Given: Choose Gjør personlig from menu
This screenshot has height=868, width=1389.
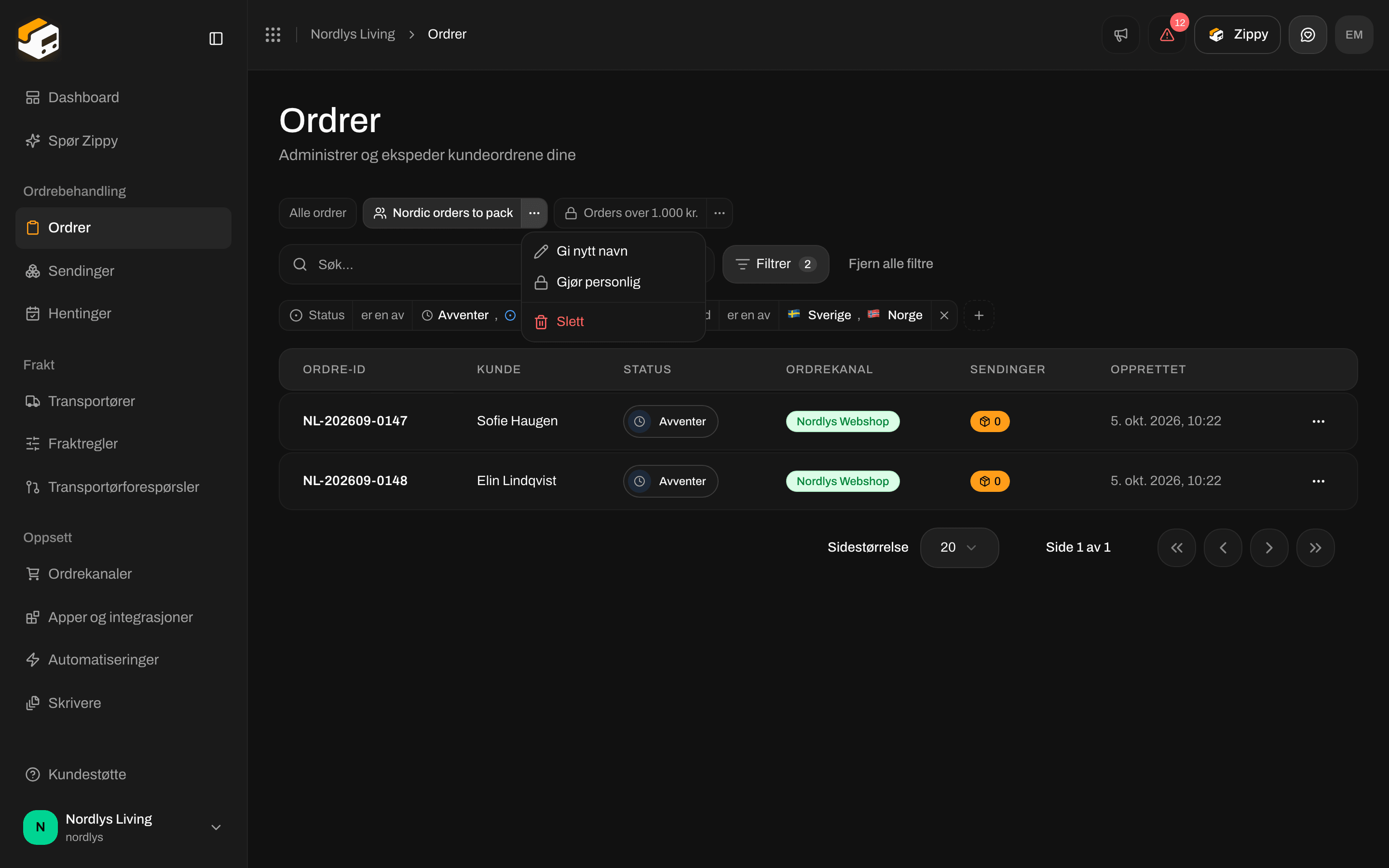Looking at the screenshot, I should pyautogui.click(x=613, y=283).
